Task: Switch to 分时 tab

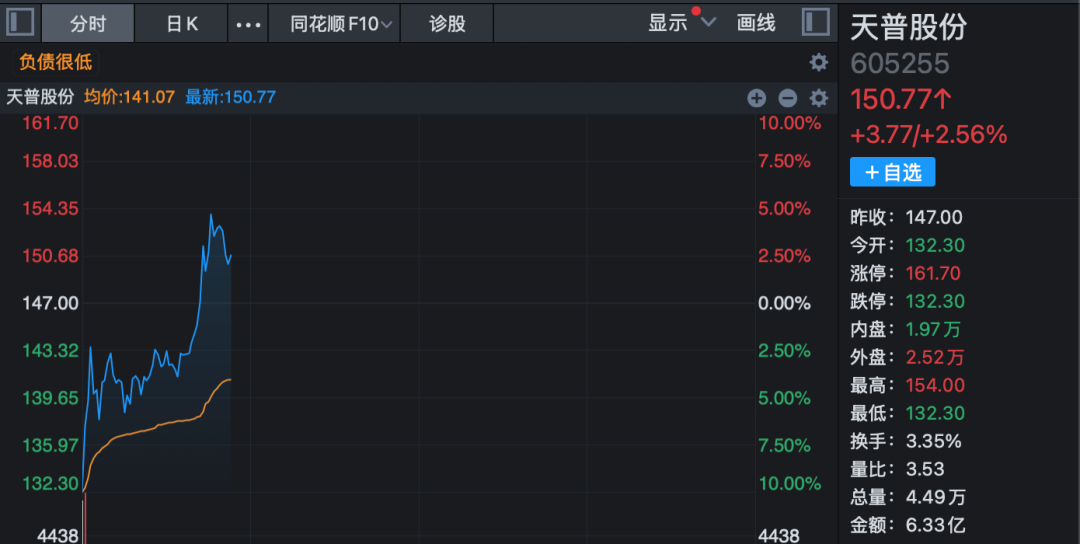Action: [88, 23]
